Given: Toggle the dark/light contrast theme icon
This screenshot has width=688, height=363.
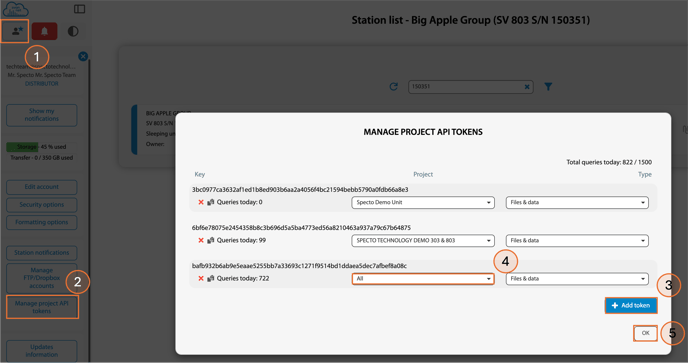Looking at the screenshot, I should (x=73, y=31).
